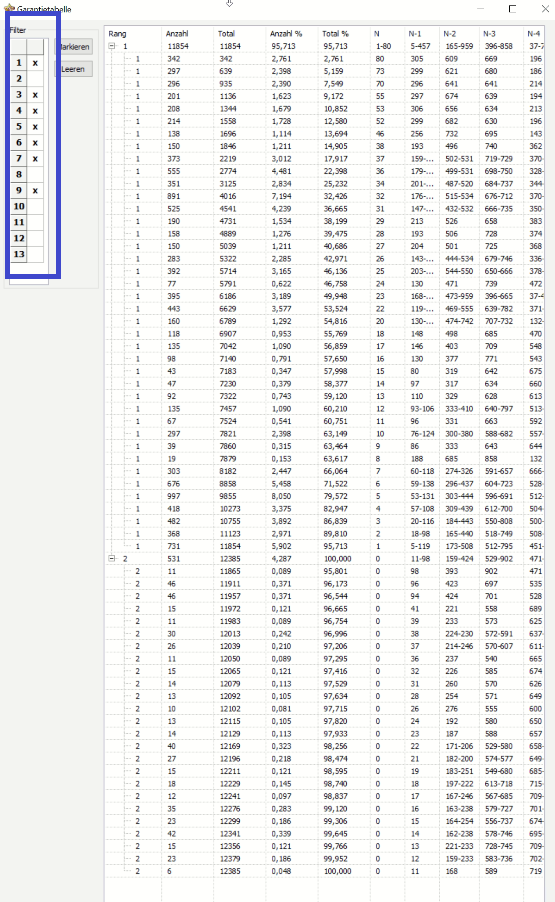This screenshot has height=902, width=555.
Task: Click the N-3 cell showing 529-902
Action: pos(498,559)
